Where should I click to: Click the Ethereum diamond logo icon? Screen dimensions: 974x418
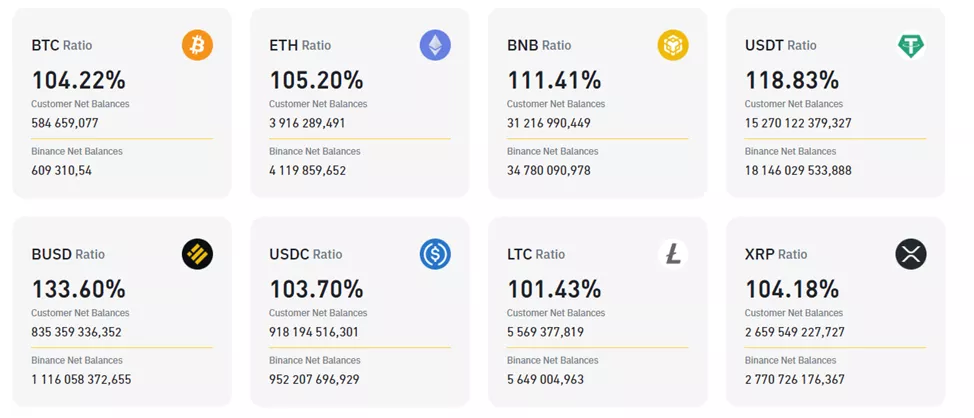pyautogui.click(x=435, y=45)
